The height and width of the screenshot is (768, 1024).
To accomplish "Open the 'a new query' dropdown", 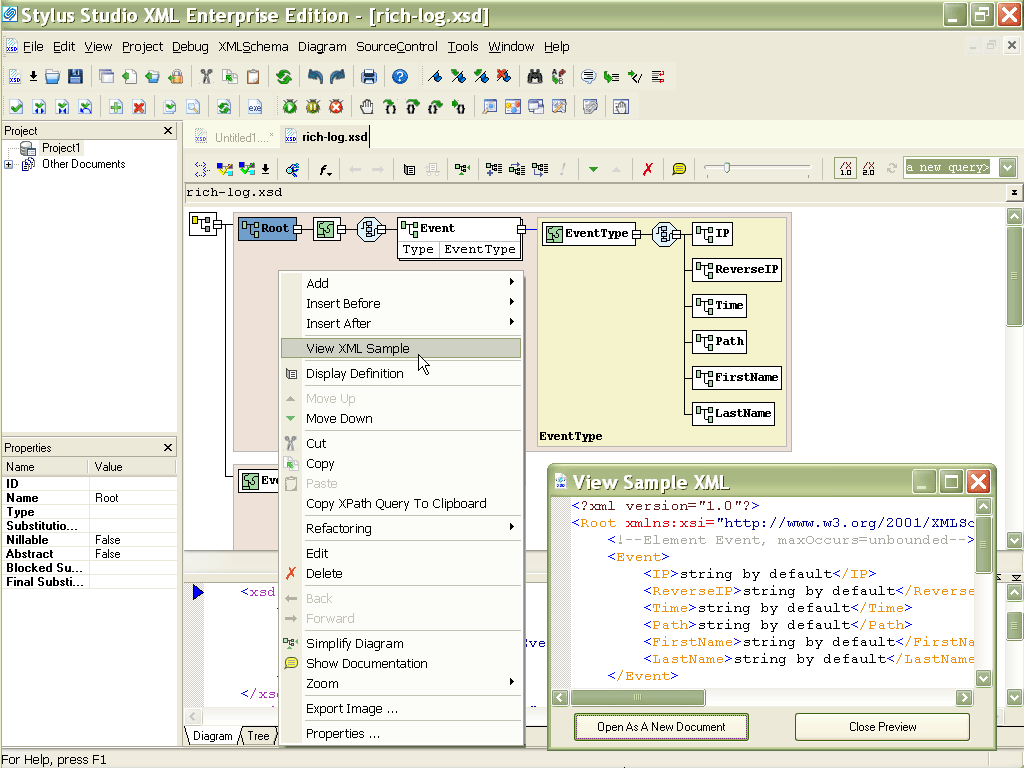I will tap(1007, 167).
